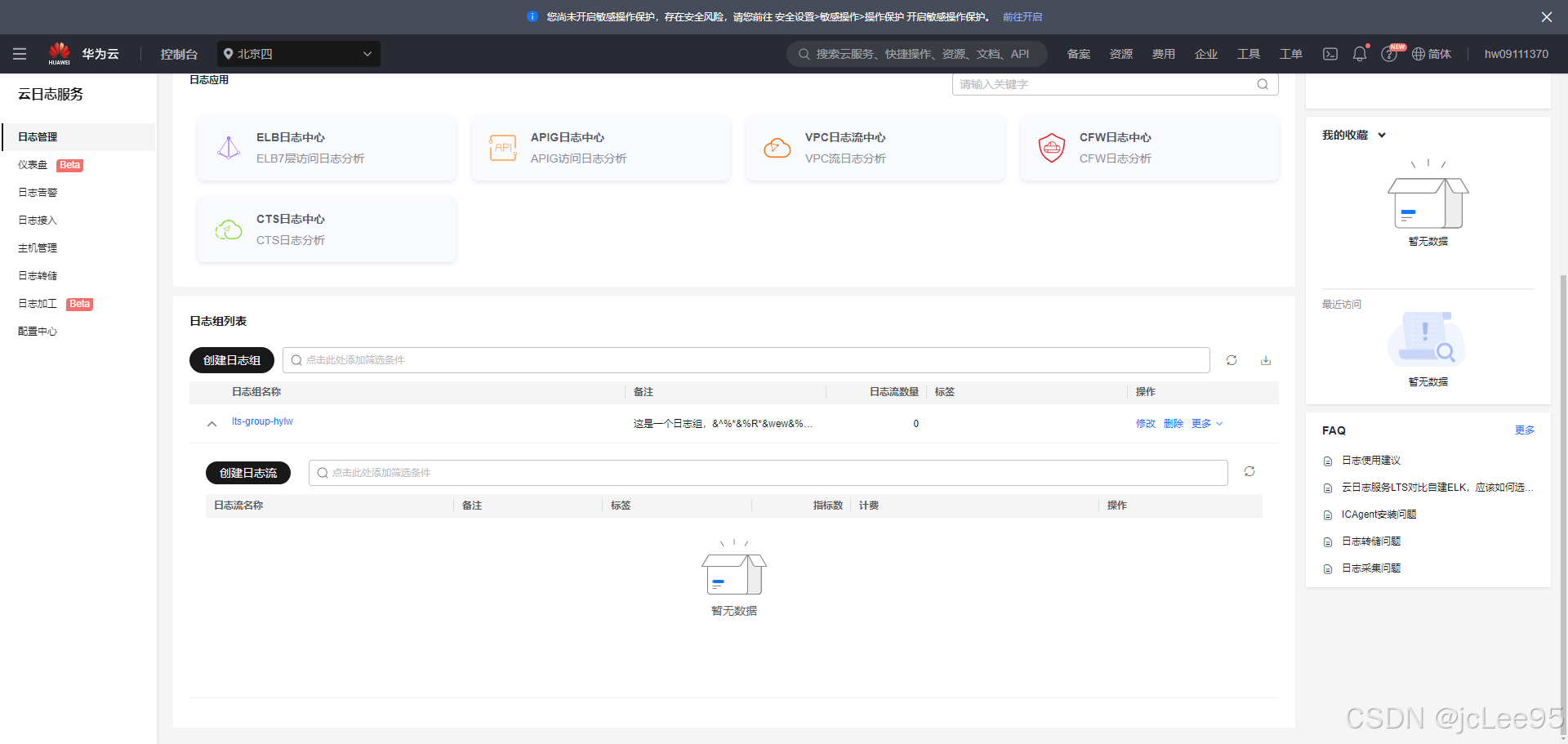Click the ELB log center icon

pyautogui.click(x=229, y=148)
